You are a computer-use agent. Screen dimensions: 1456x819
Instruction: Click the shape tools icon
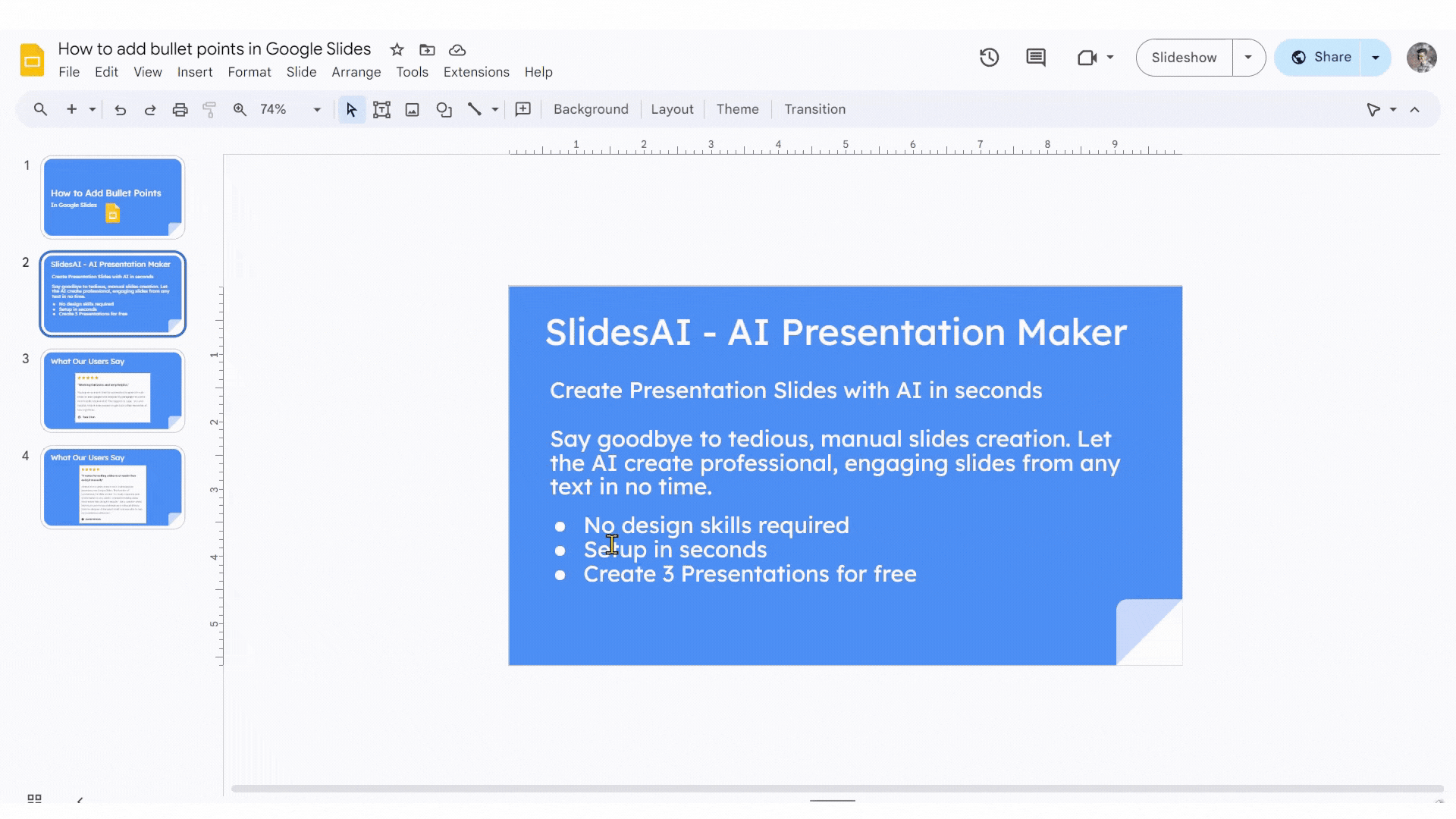pos(445,109)
